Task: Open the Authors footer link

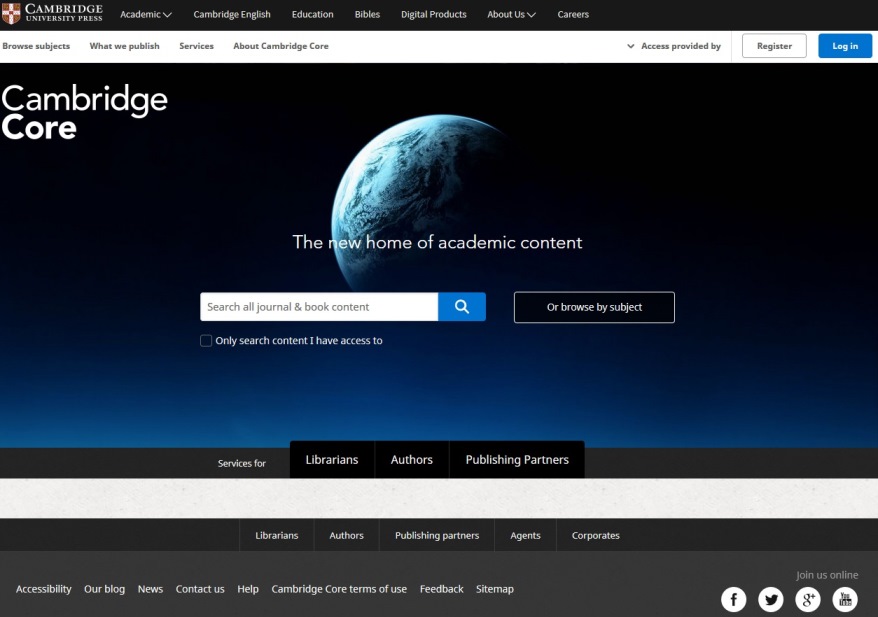Action: [x=347, y=535]
